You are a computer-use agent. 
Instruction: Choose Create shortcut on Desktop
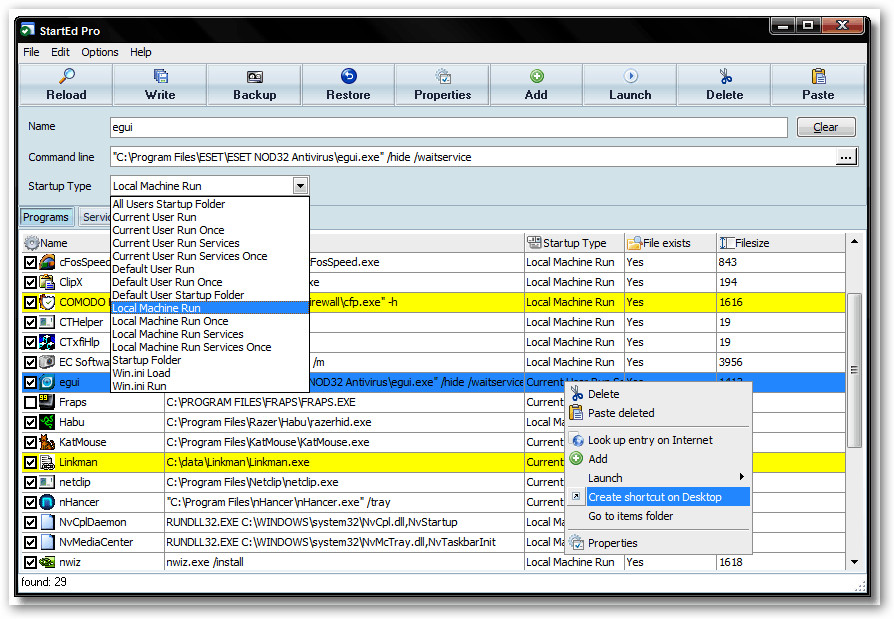click(x=659, y=497)
